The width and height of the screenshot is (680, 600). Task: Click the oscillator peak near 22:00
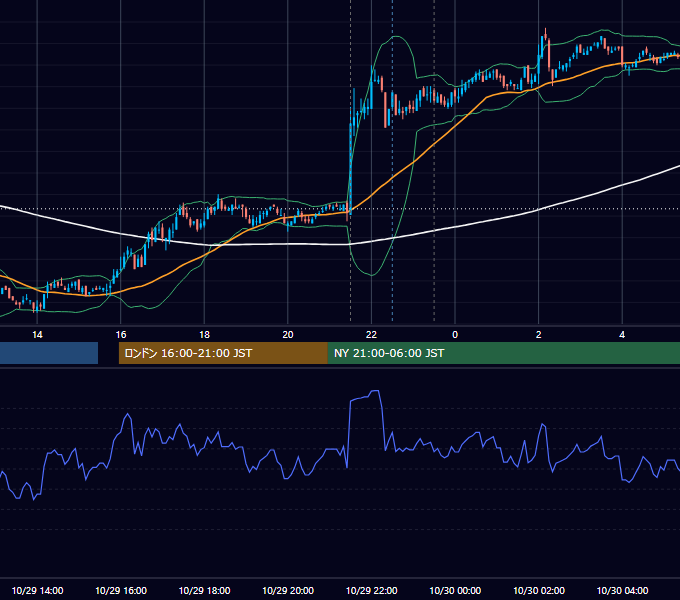click(375, 391)
